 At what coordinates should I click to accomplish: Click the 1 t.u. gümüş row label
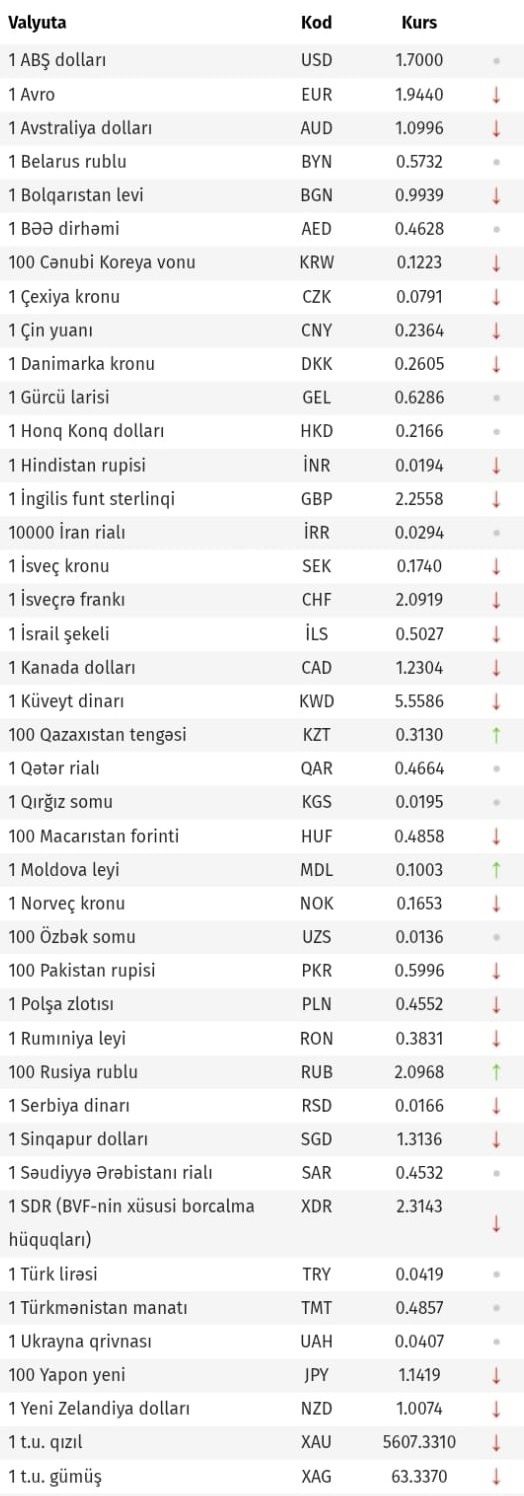55,1476
